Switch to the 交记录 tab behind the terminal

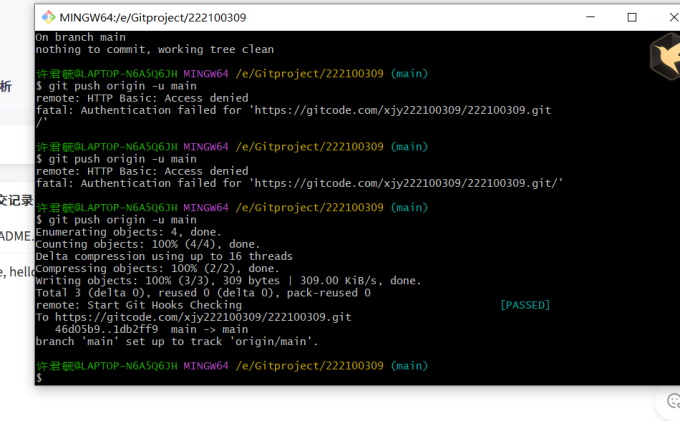pos(16,199)
